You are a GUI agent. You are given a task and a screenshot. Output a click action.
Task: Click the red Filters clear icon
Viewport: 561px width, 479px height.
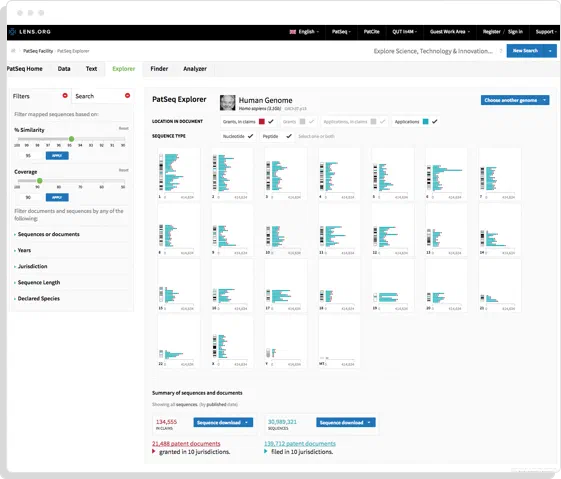[65, 96]
